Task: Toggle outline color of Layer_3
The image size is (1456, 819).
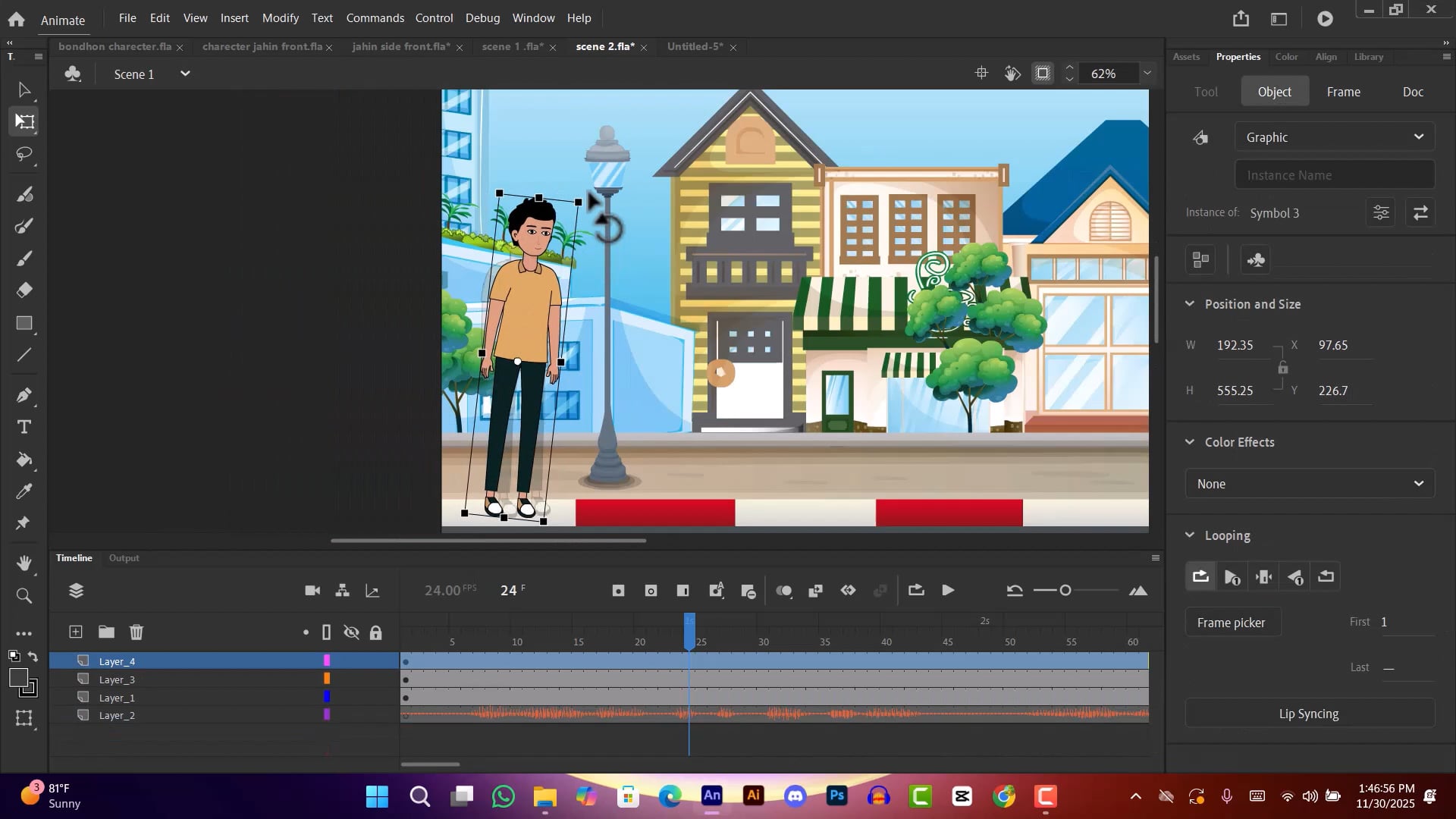Action: tap(327, 679)
